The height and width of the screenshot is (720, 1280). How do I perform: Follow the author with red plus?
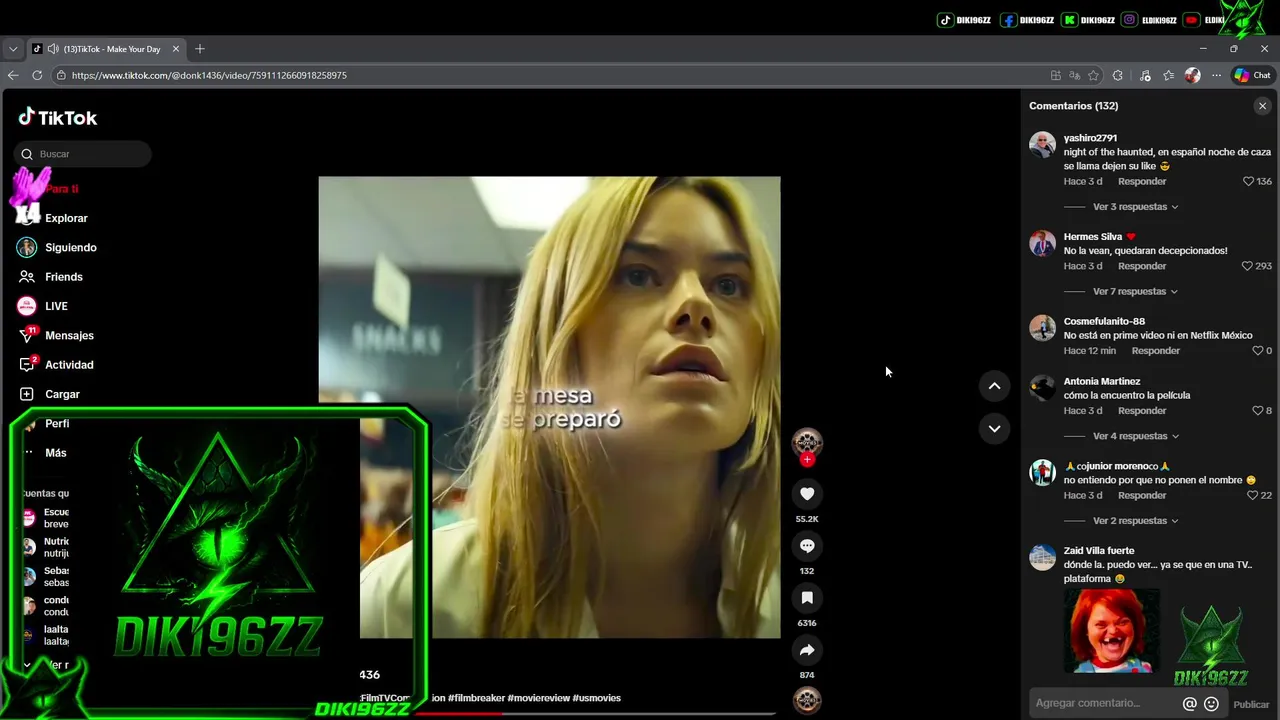[807, 460]
